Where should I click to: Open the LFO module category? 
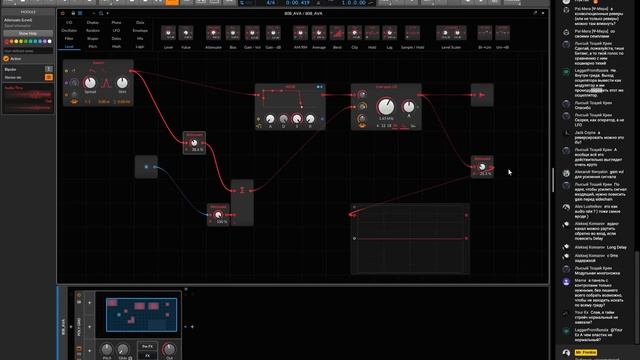click(116, 31)
